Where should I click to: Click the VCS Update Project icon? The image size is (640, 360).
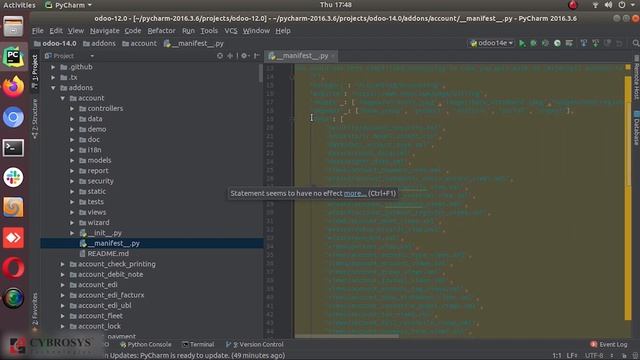click(x=584, y=43)
